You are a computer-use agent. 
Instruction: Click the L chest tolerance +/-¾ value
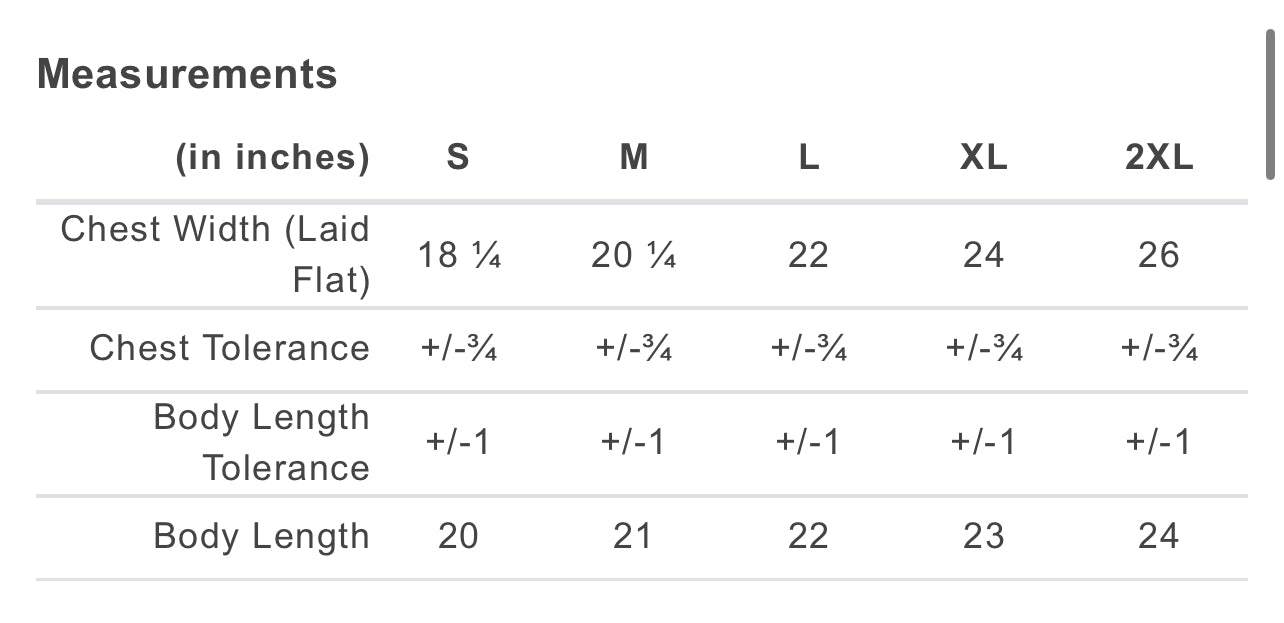tap(808, 348)
